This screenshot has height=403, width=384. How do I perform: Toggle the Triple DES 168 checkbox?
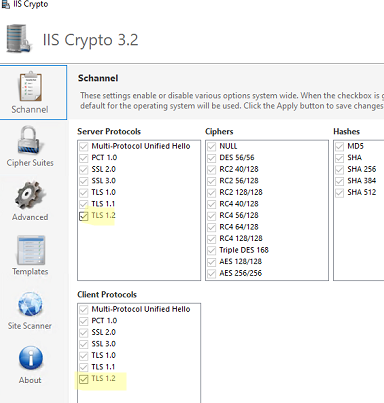(212, 251)
